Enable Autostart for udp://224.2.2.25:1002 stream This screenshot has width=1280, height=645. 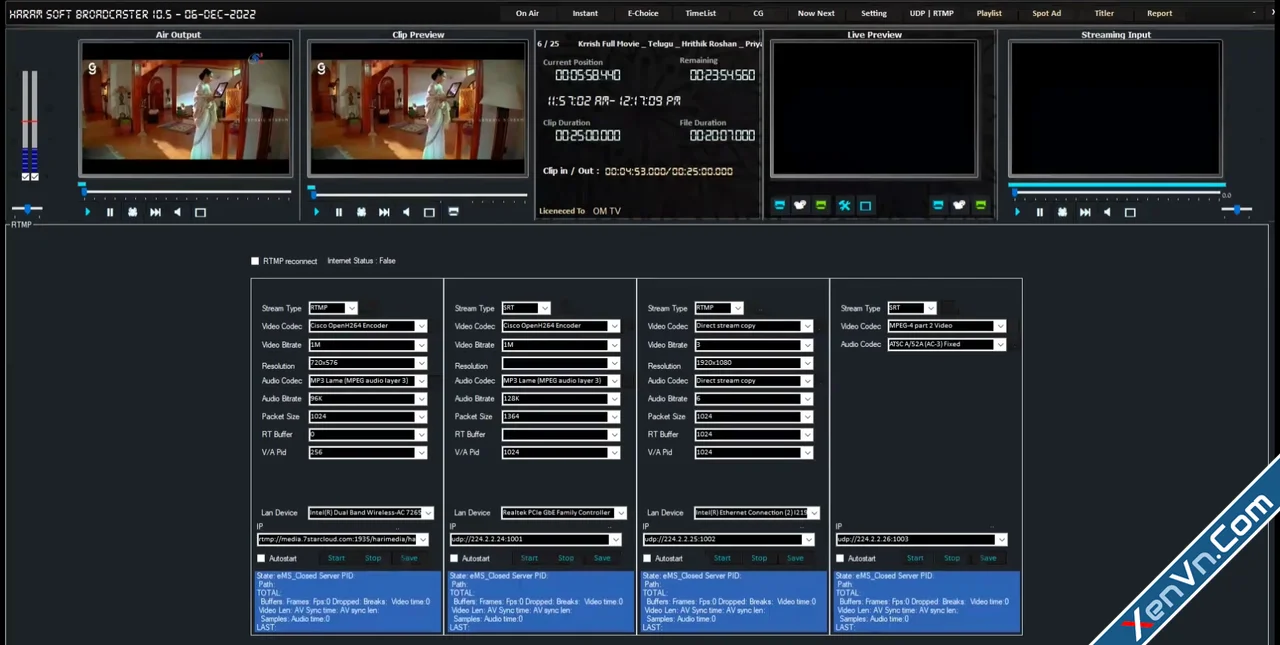pyautogui.click(x=647, y=558)
